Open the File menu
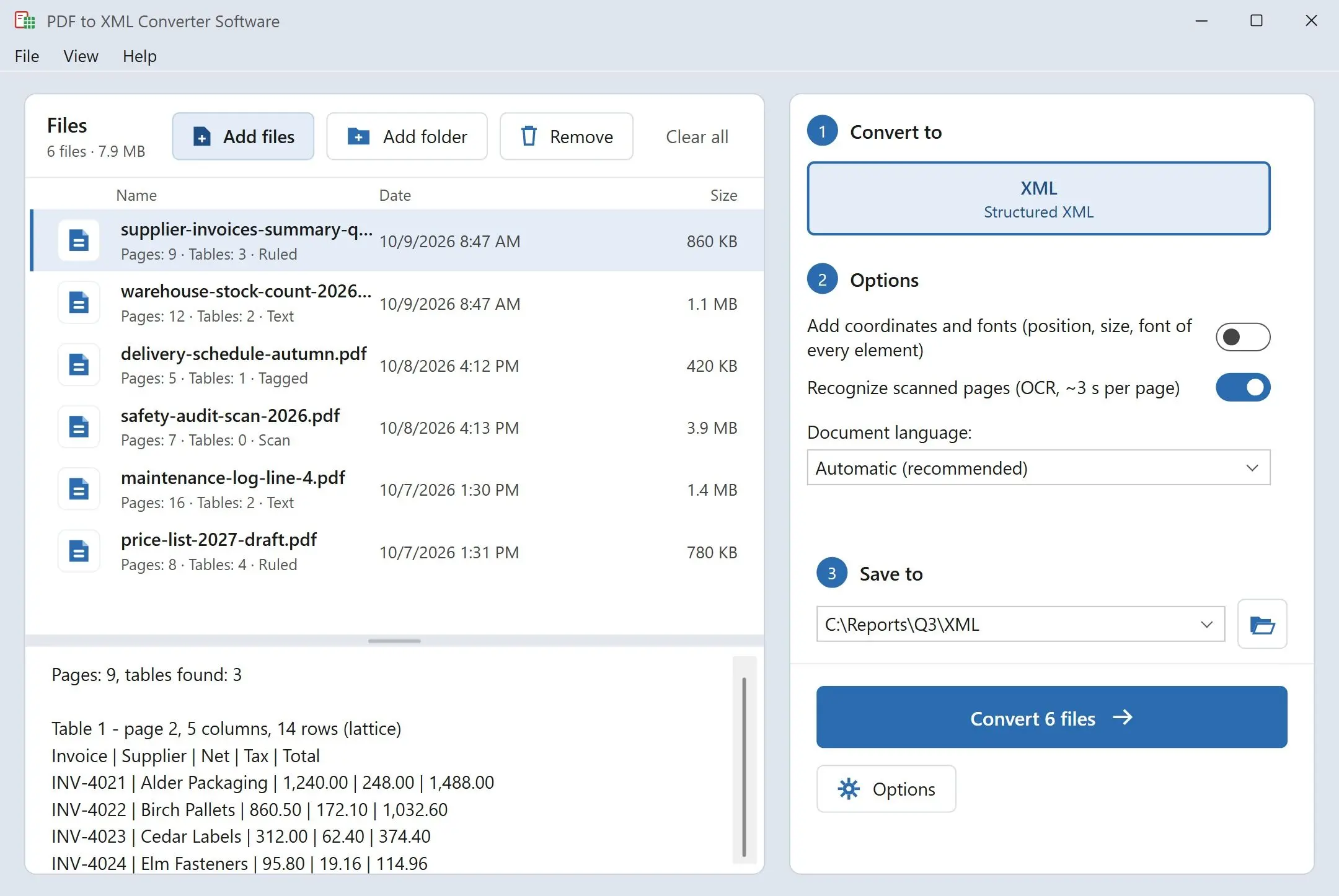Screen dimensions: 1339x896 pyautogui.click(x=27, y=56)
